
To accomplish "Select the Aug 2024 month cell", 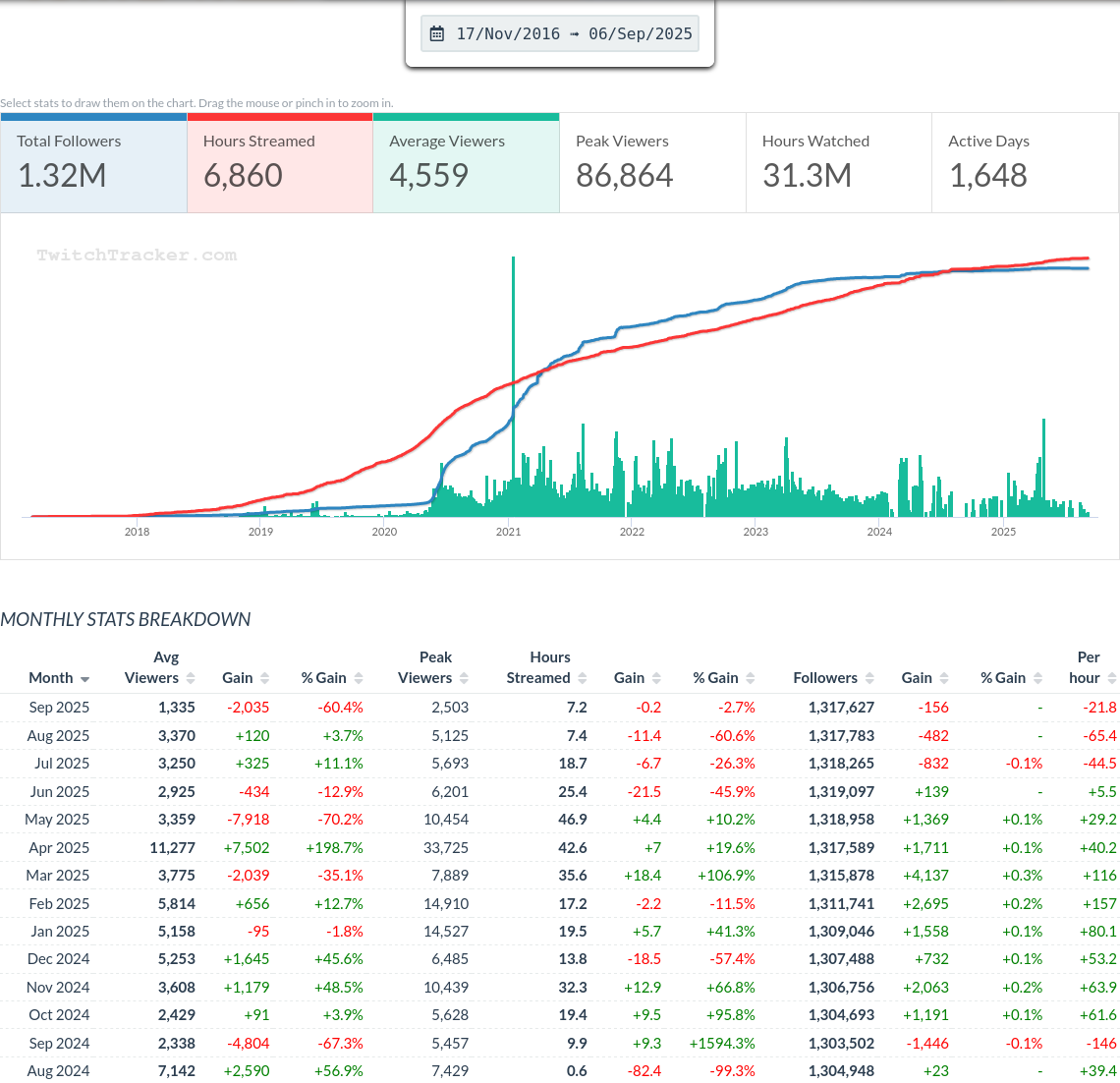I will [x=58, y=1071].
